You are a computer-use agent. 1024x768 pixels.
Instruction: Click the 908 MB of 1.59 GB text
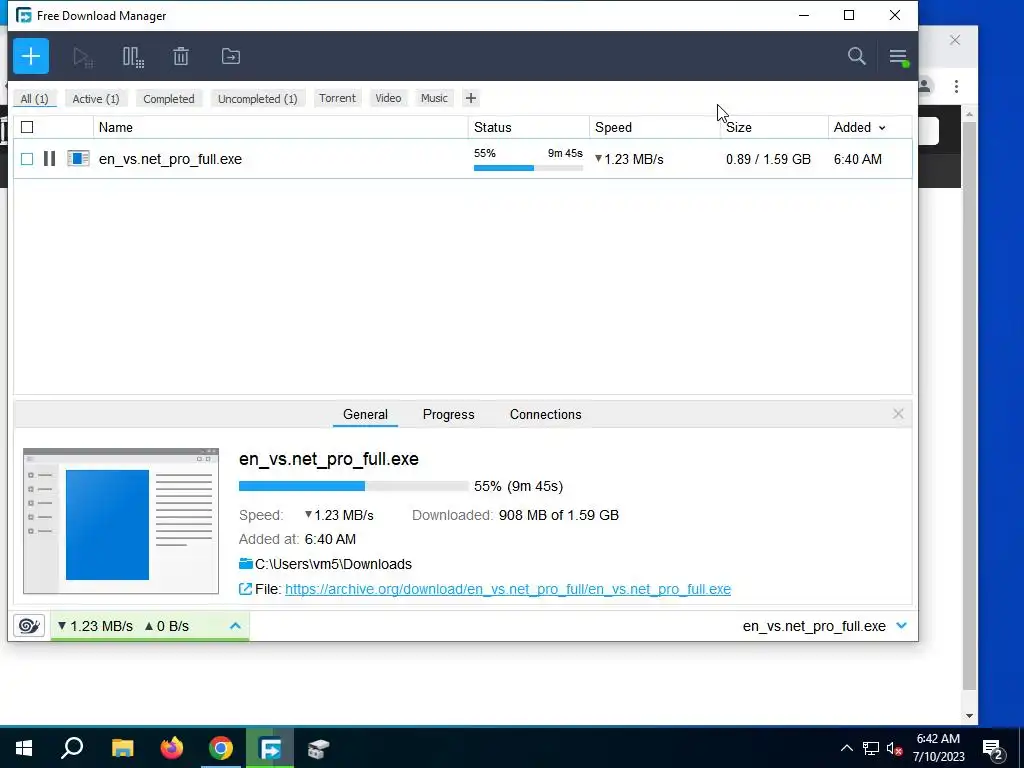click(558, 515)
